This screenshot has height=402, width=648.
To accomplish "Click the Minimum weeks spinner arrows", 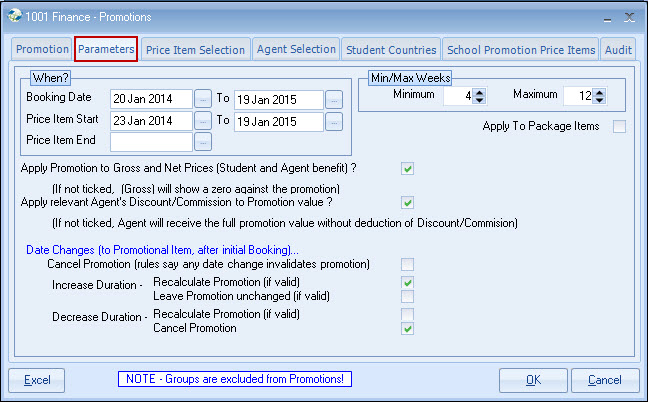I will tap(478, 97).
